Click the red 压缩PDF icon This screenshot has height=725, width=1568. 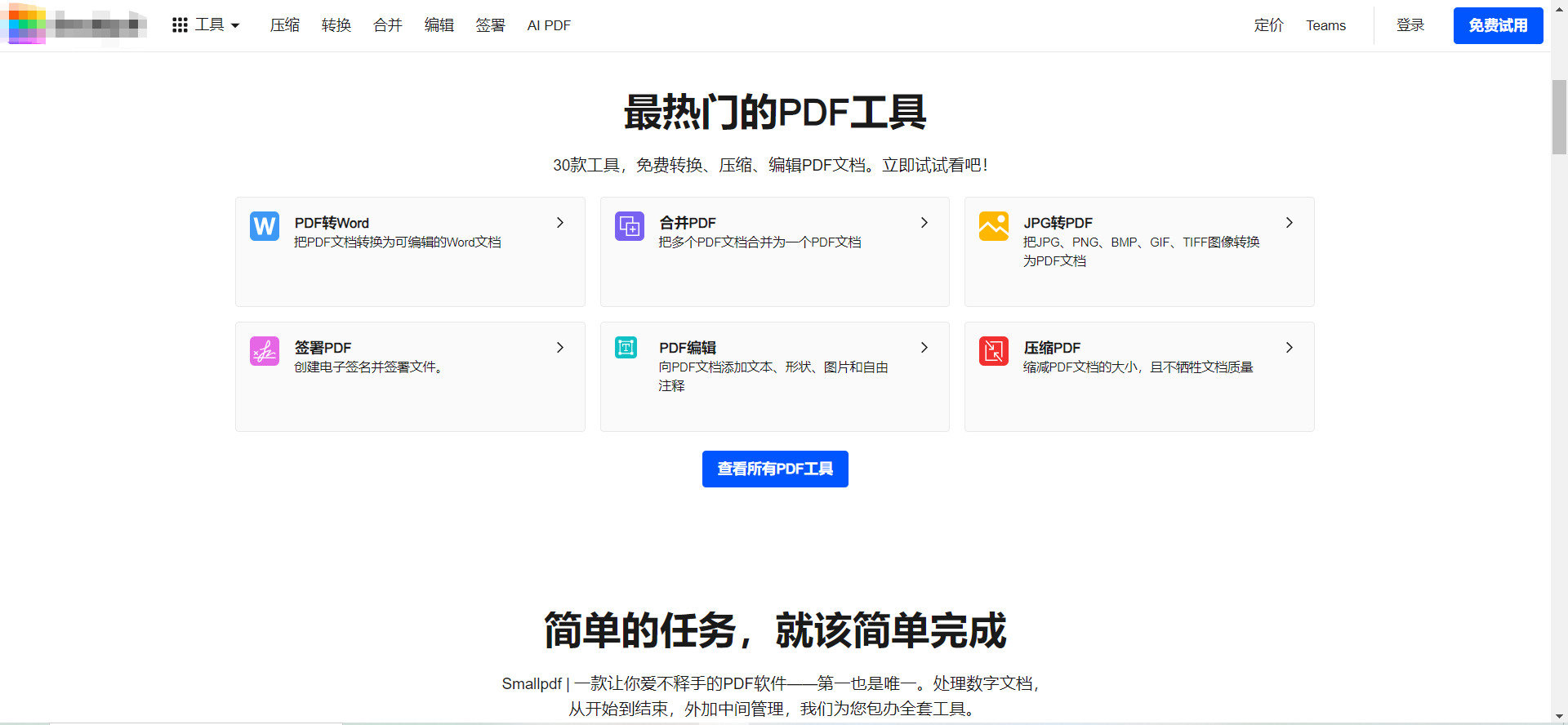point(994,351)
